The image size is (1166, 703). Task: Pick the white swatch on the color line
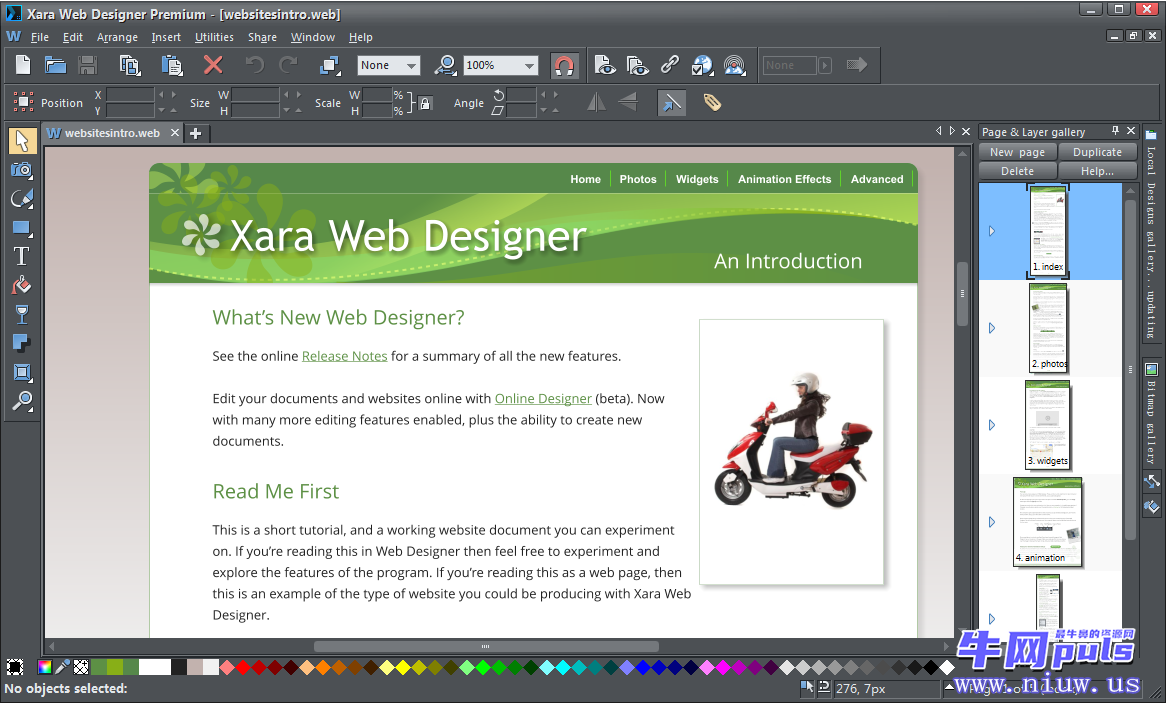click(155, 667)
